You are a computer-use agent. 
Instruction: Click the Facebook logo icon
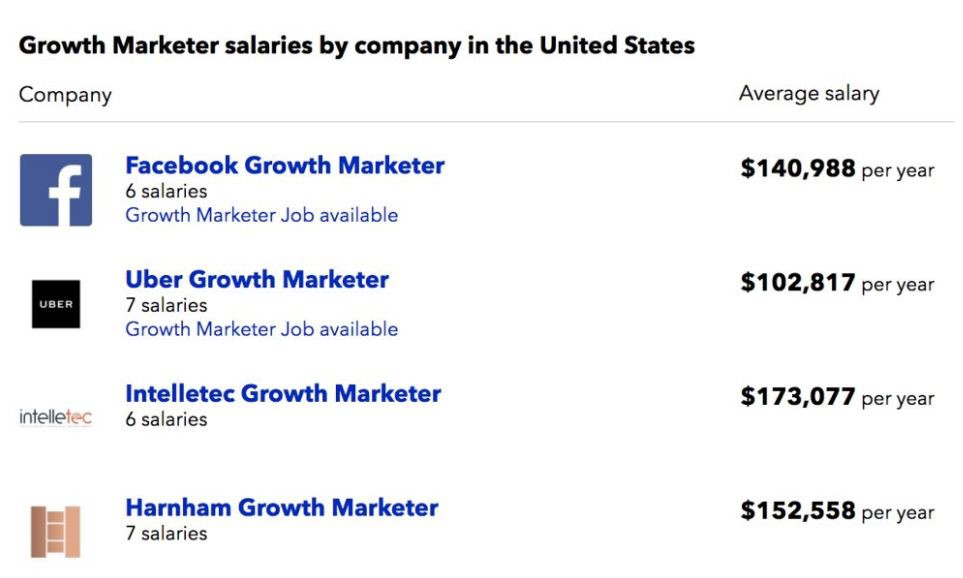pyautogui.click(x=56, y=190)
